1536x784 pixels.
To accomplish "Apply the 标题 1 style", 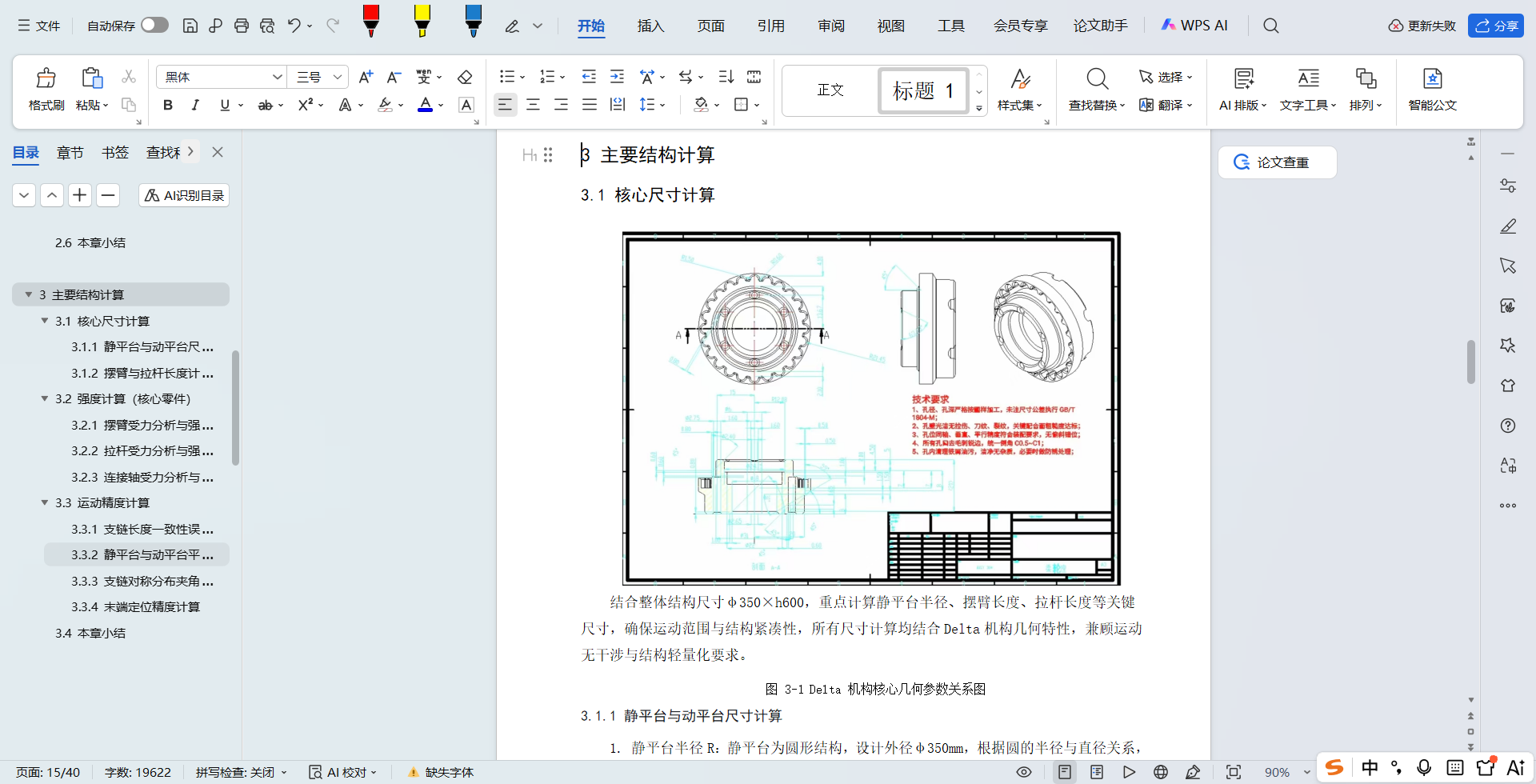I will [x=924, y=90].
